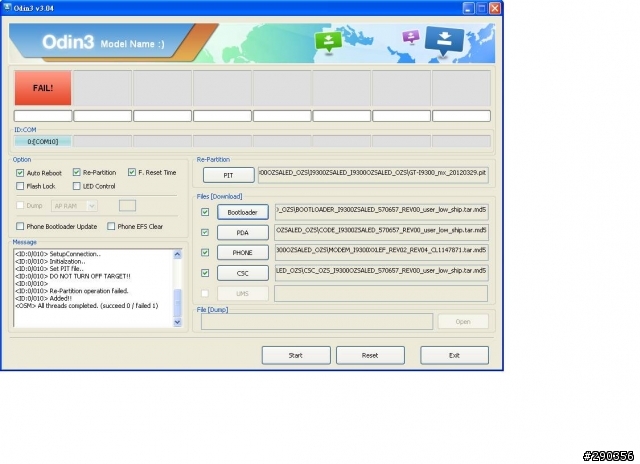Click the PDA CODE file path field
Screen dimensions: 640x464
(x=381, y=233)
